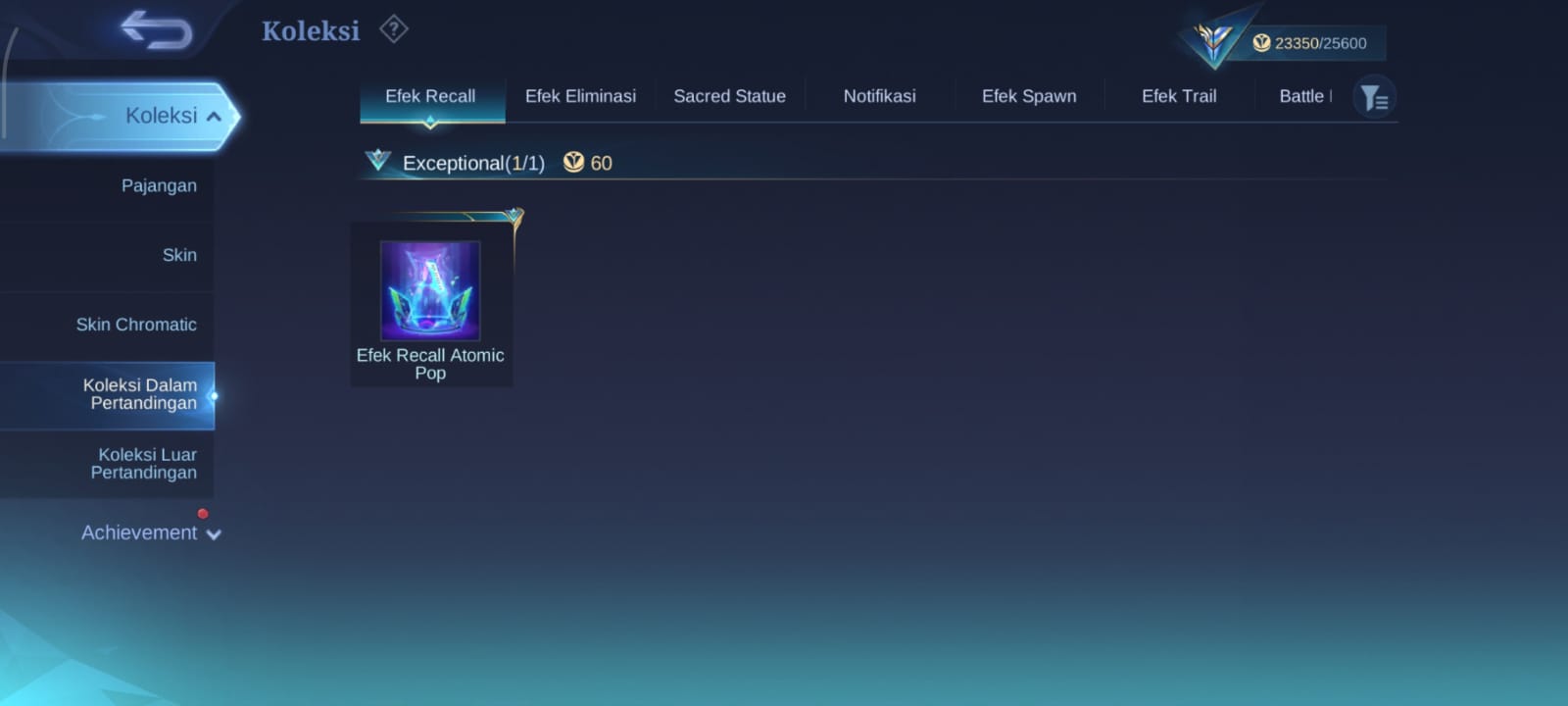Switch to the Efek Recall tab

pyautogui.click(x=430, y=96)
